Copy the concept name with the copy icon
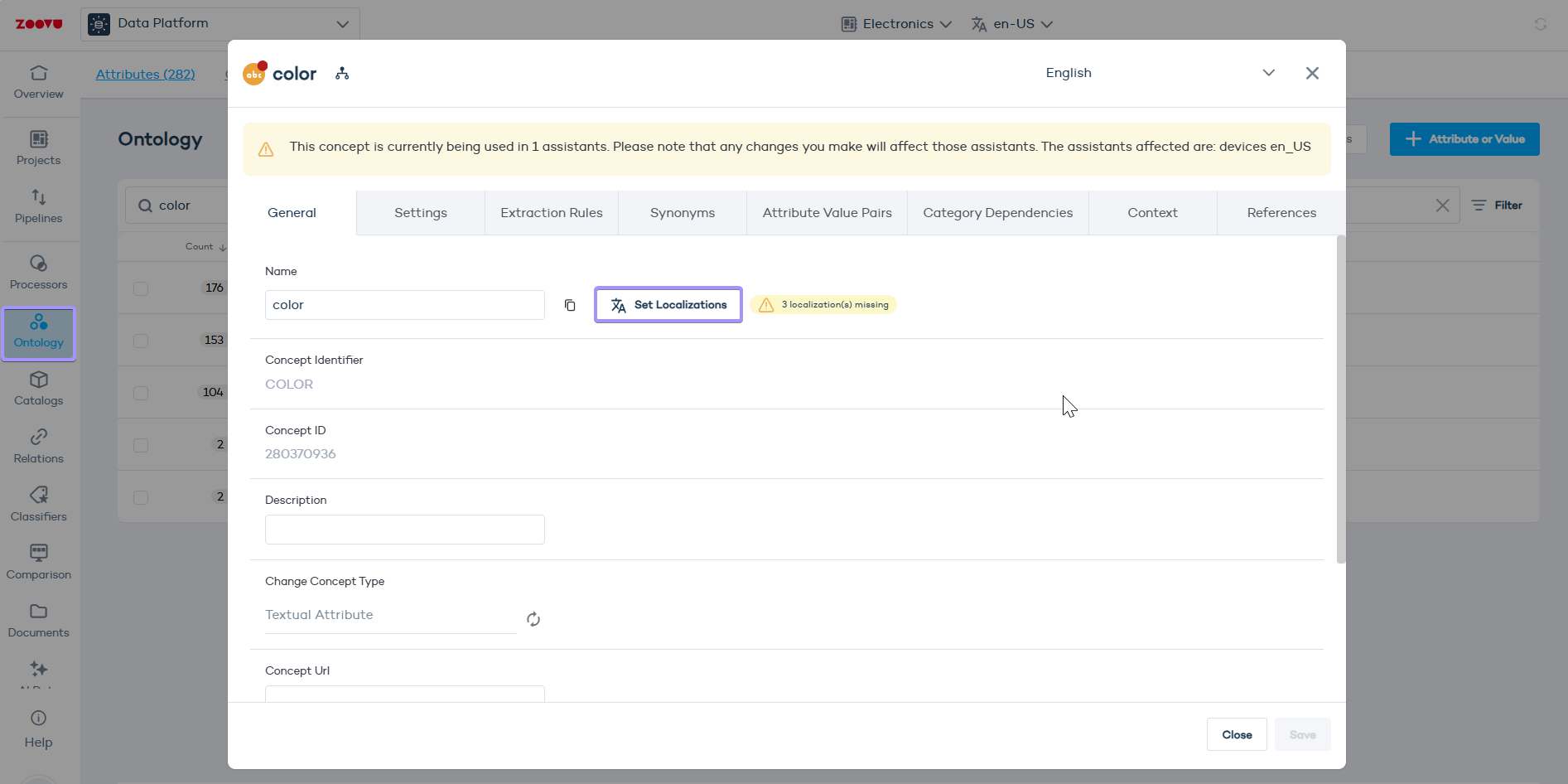This screenshot has height=784, width=1568. pyautogui.click(x=570, y=305)
